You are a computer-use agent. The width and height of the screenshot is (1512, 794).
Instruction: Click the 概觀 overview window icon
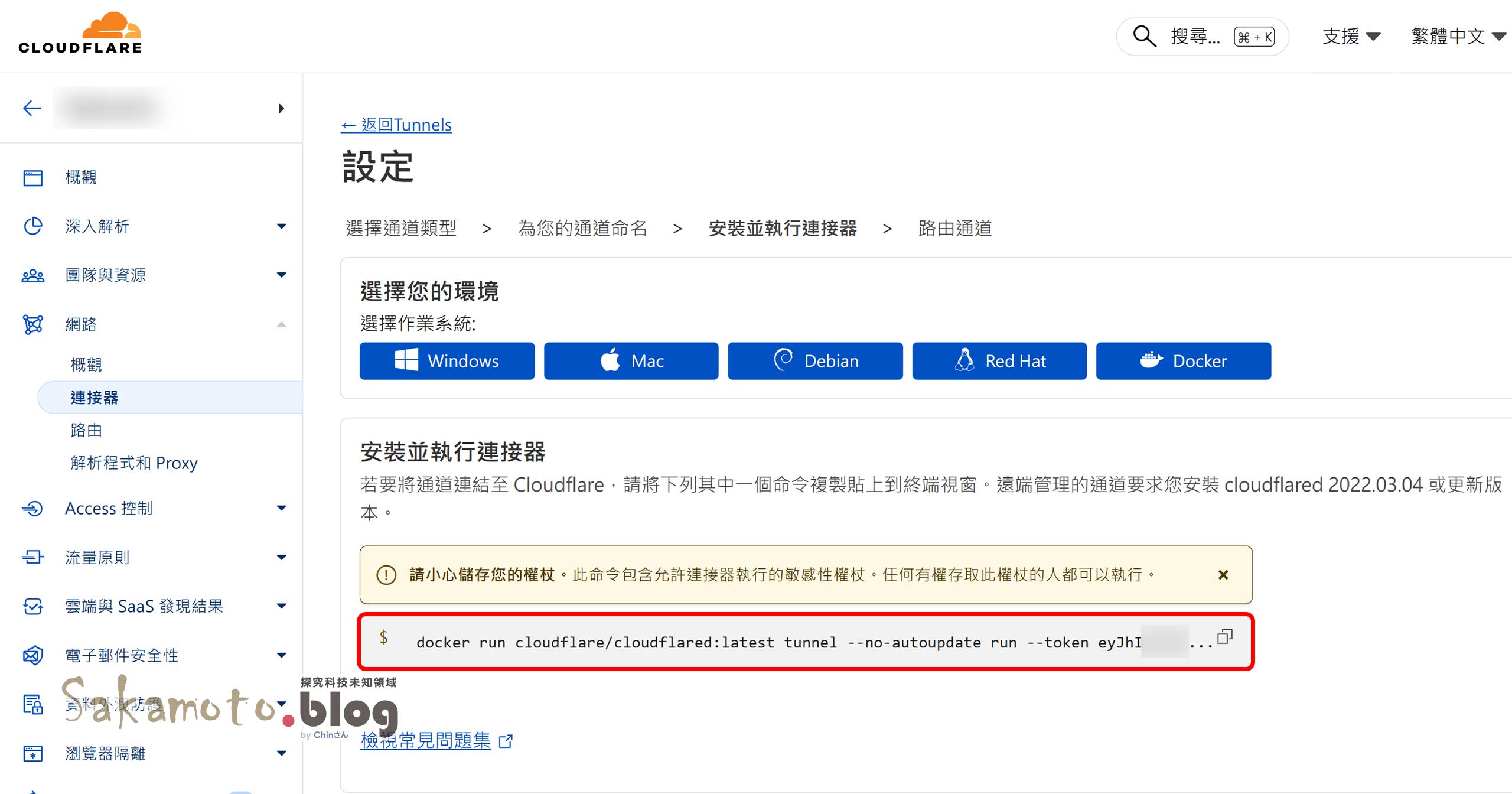point(33,177)
